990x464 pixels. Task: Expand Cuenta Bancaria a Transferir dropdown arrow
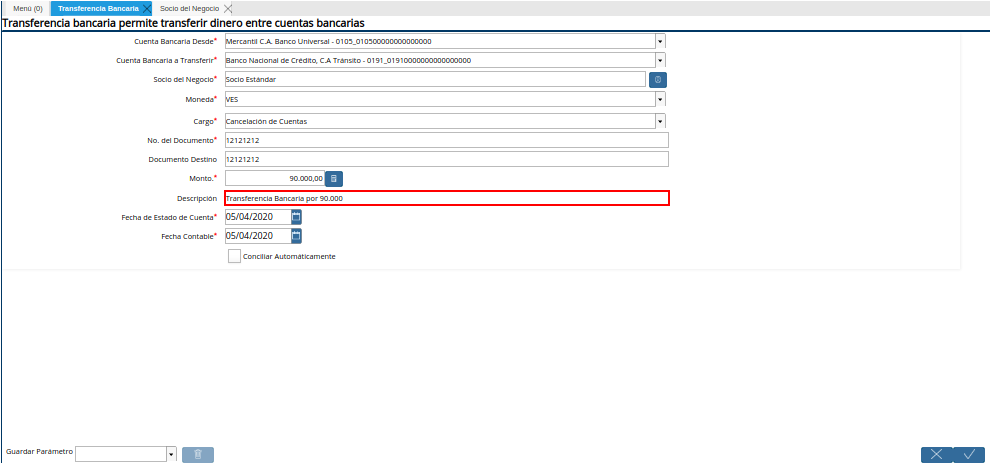coord(660,61)
